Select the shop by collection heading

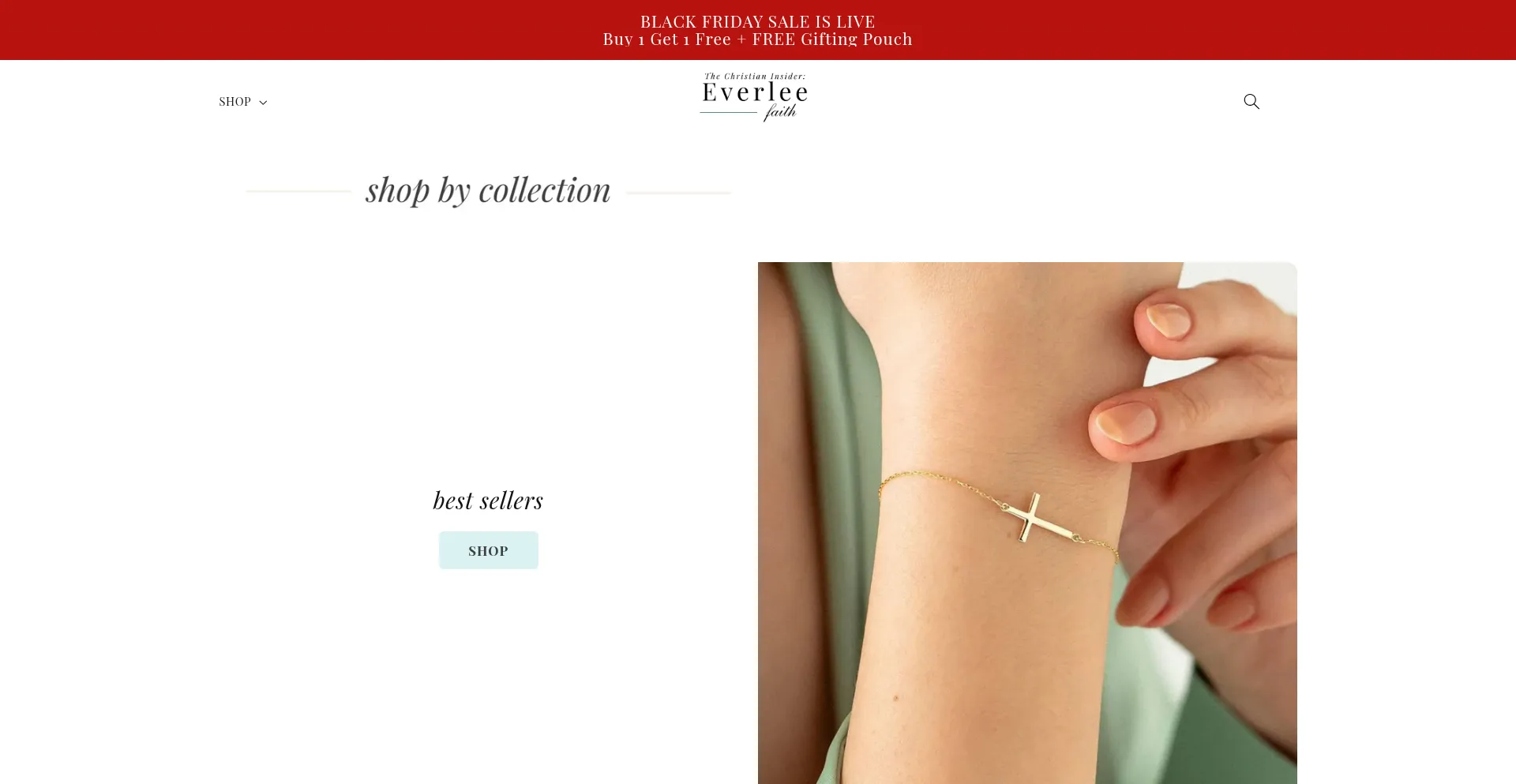488,190
